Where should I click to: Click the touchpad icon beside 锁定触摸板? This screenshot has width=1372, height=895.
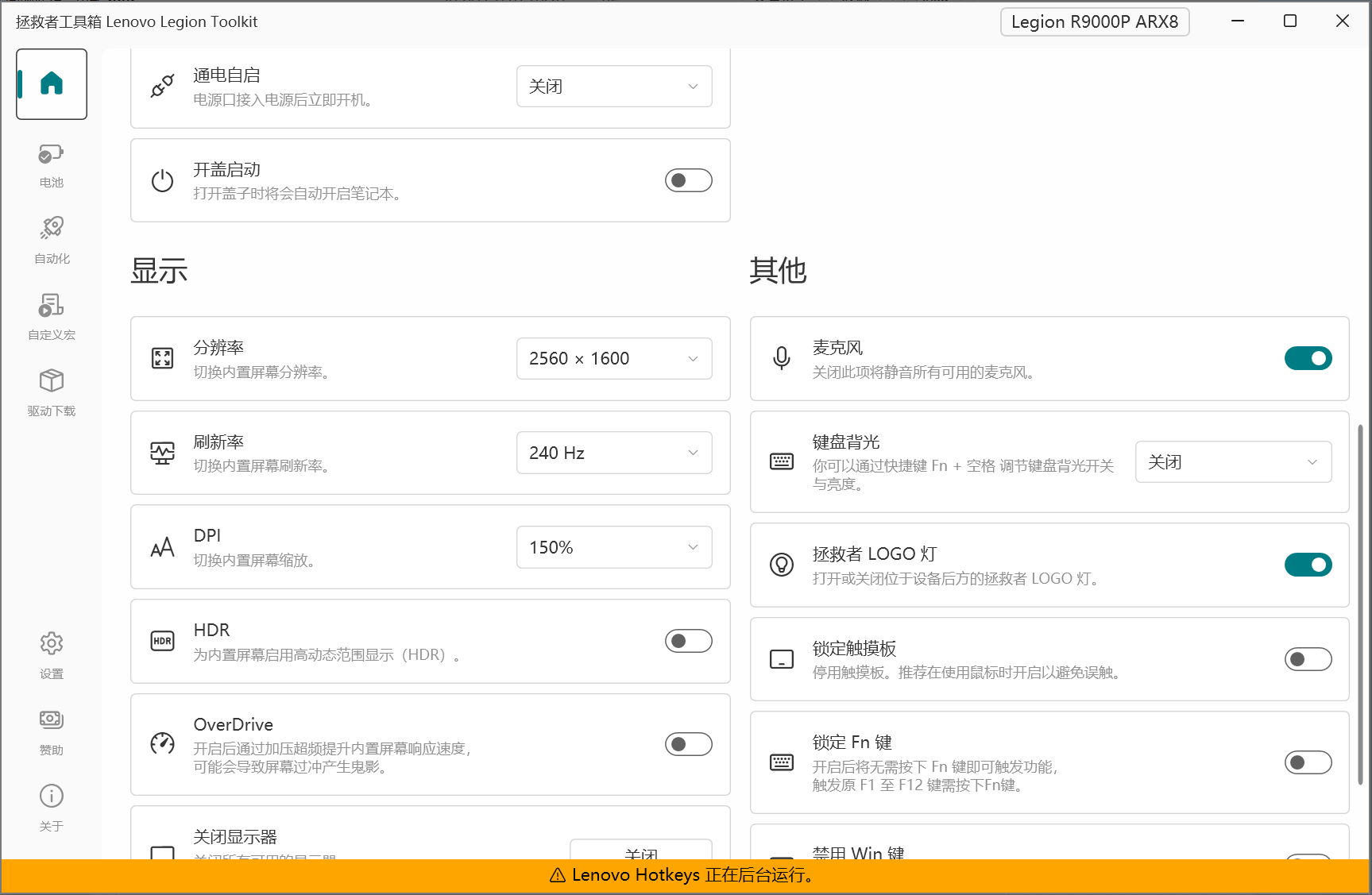[782, 659]
